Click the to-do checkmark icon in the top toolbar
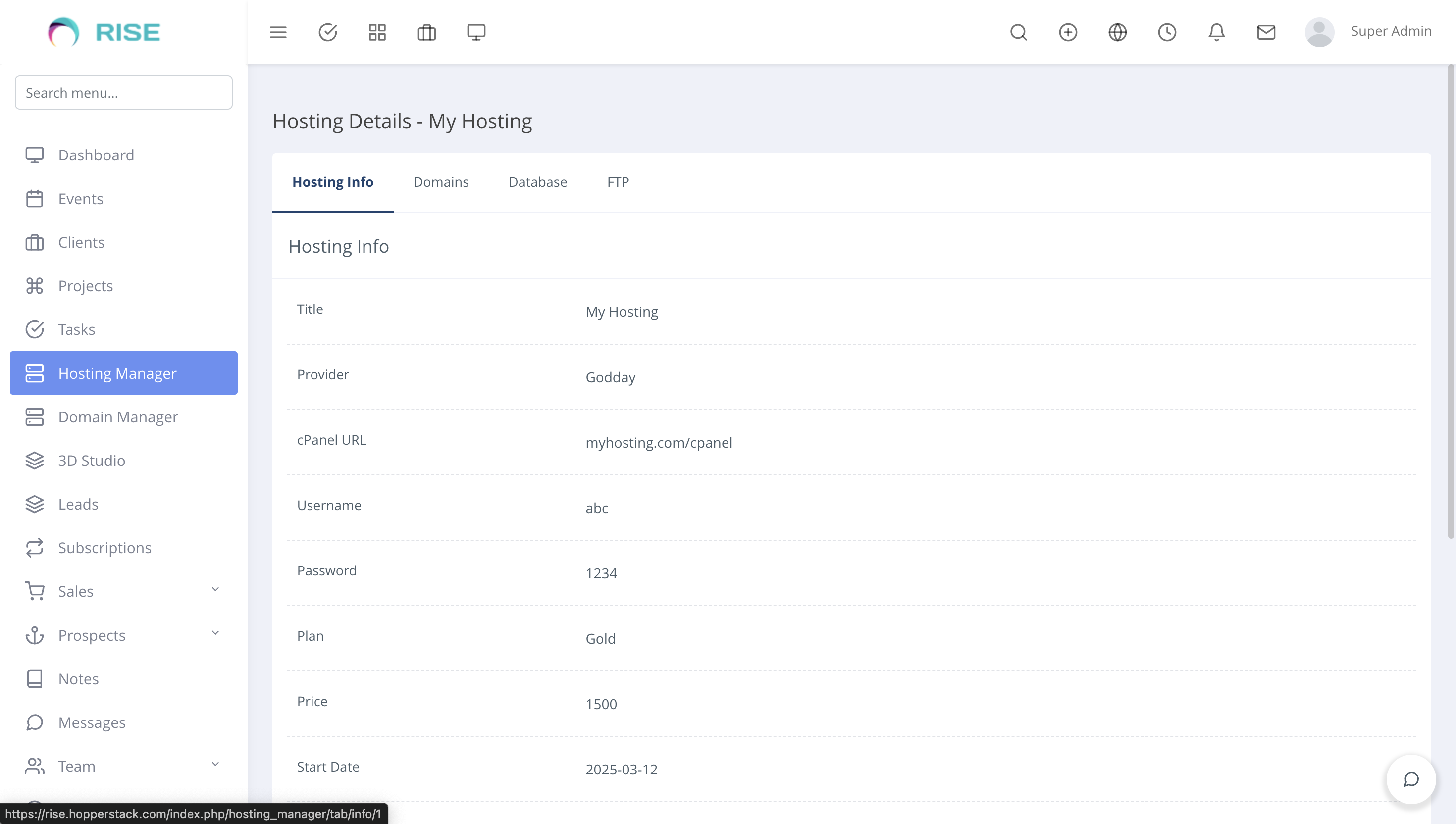The height and width of the screenshot is (824, 1456). [x=328, y=32]
